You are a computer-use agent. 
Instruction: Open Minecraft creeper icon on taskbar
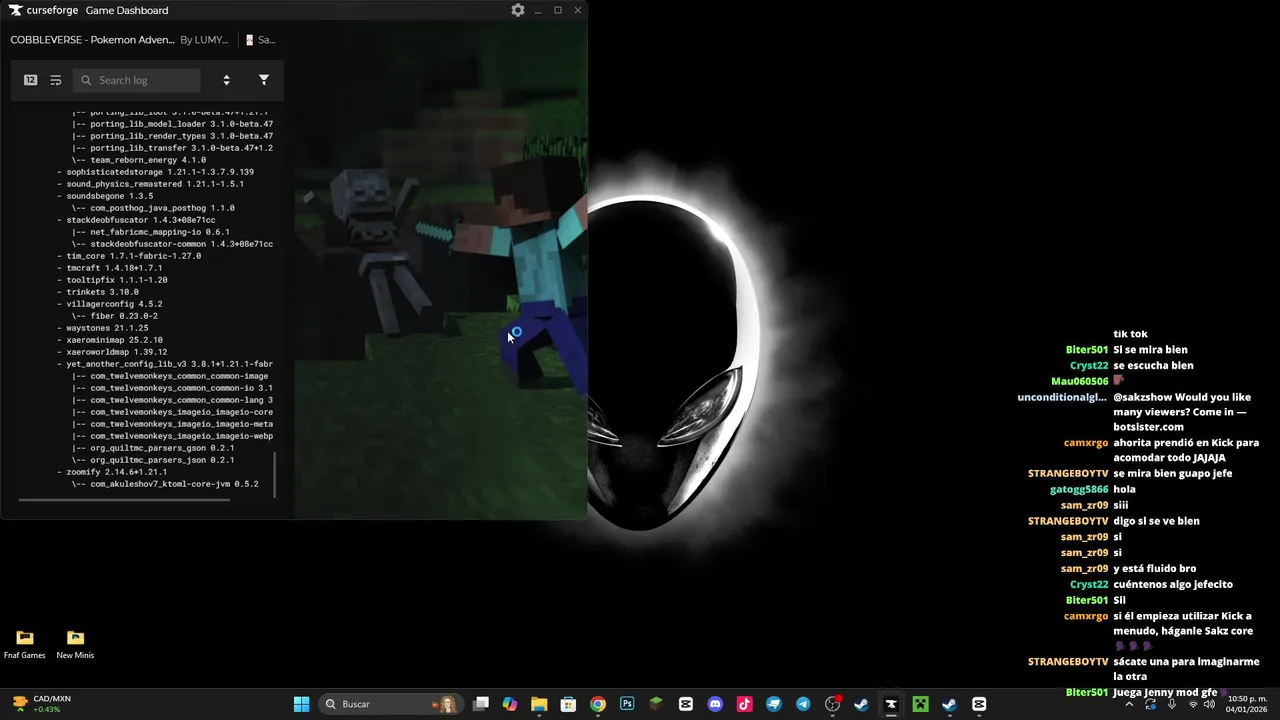tap(920, 704)
